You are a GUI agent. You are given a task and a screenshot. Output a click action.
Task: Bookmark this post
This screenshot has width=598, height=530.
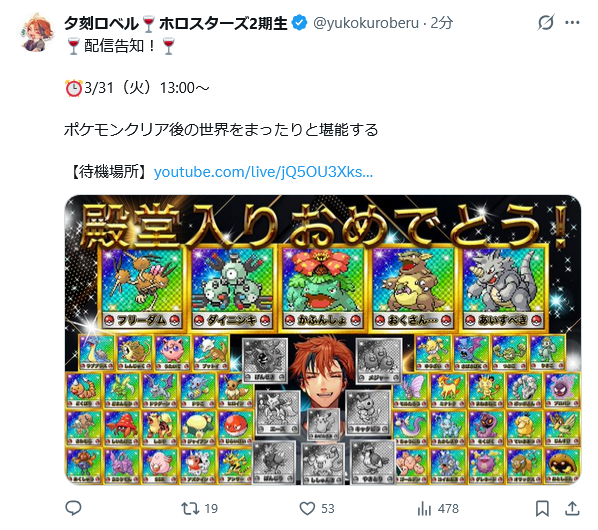[x=542, y=508]
